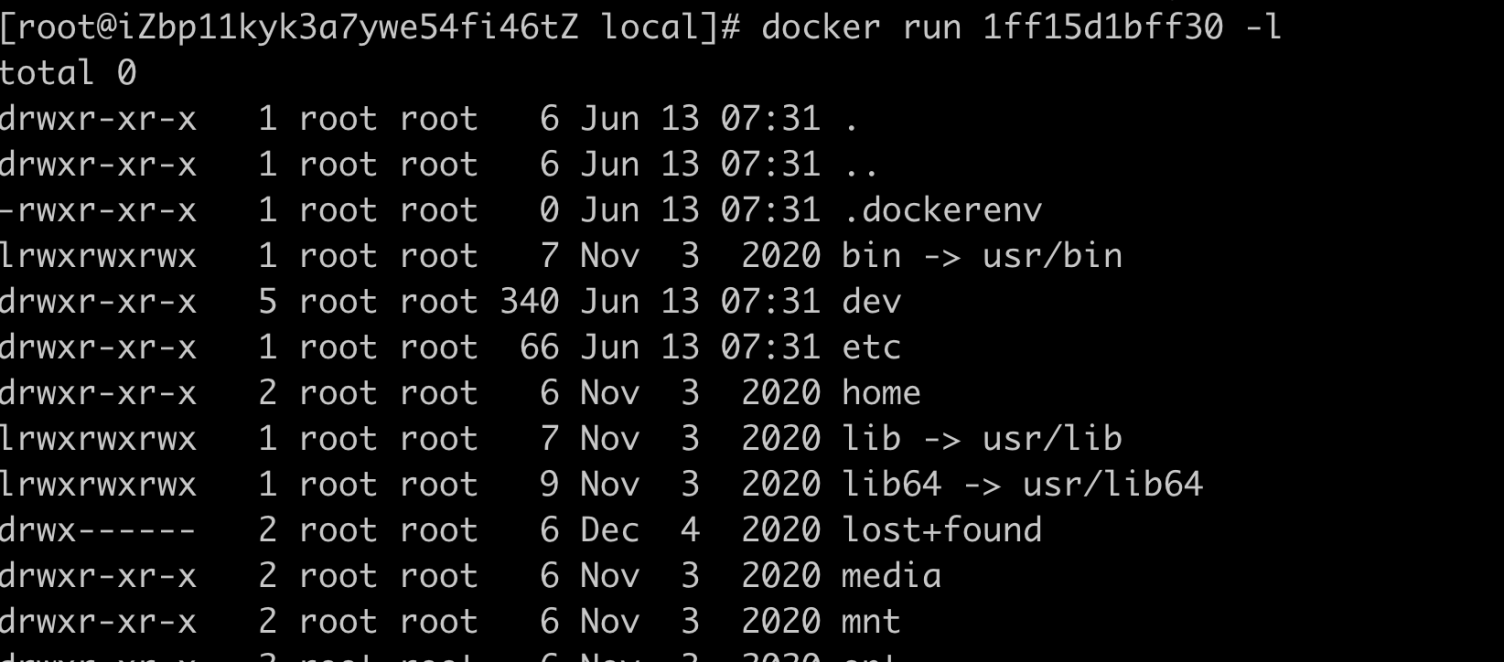Select the lost+found directory name
This screenshot has height=662, width=1504.
pos(942,530)
